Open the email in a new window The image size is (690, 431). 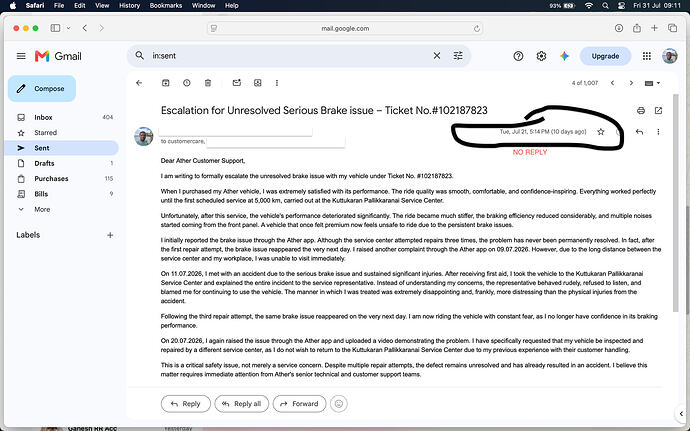[658, 111]
